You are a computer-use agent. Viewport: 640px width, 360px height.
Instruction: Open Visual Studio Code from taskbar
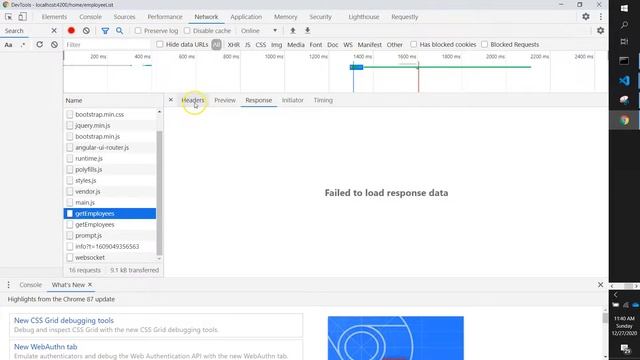pos(624,80)
